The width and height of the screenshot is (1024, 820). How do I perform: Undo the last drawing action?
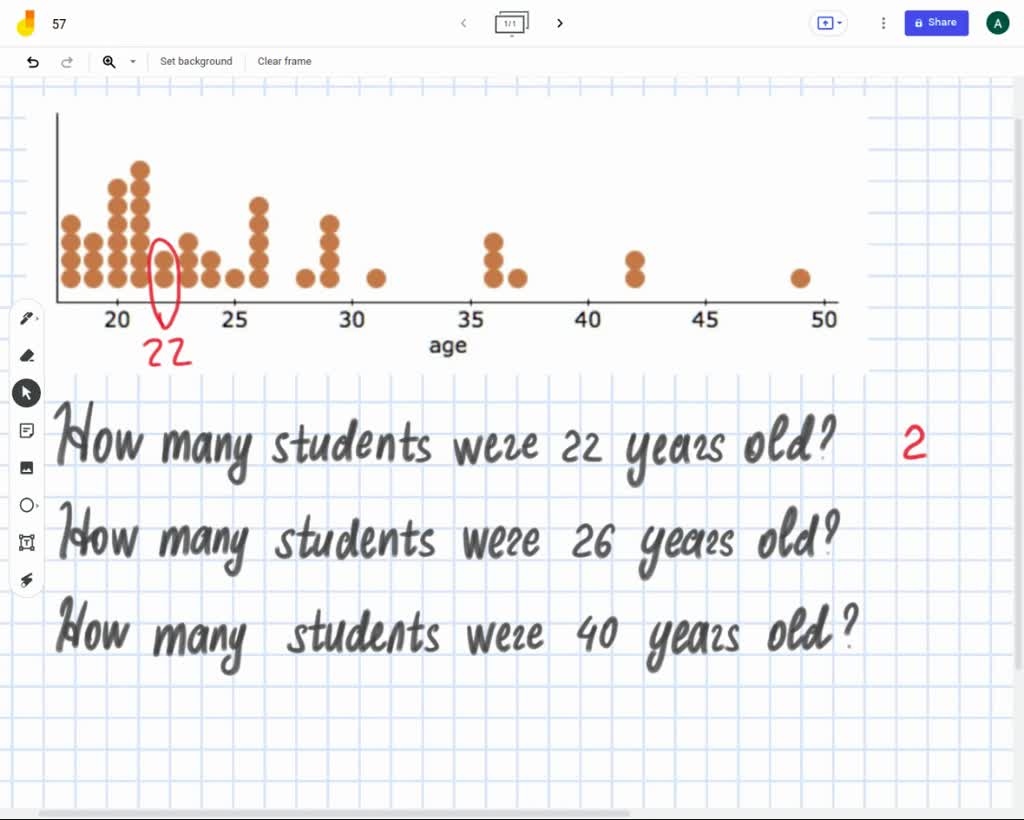click(31, 61)
